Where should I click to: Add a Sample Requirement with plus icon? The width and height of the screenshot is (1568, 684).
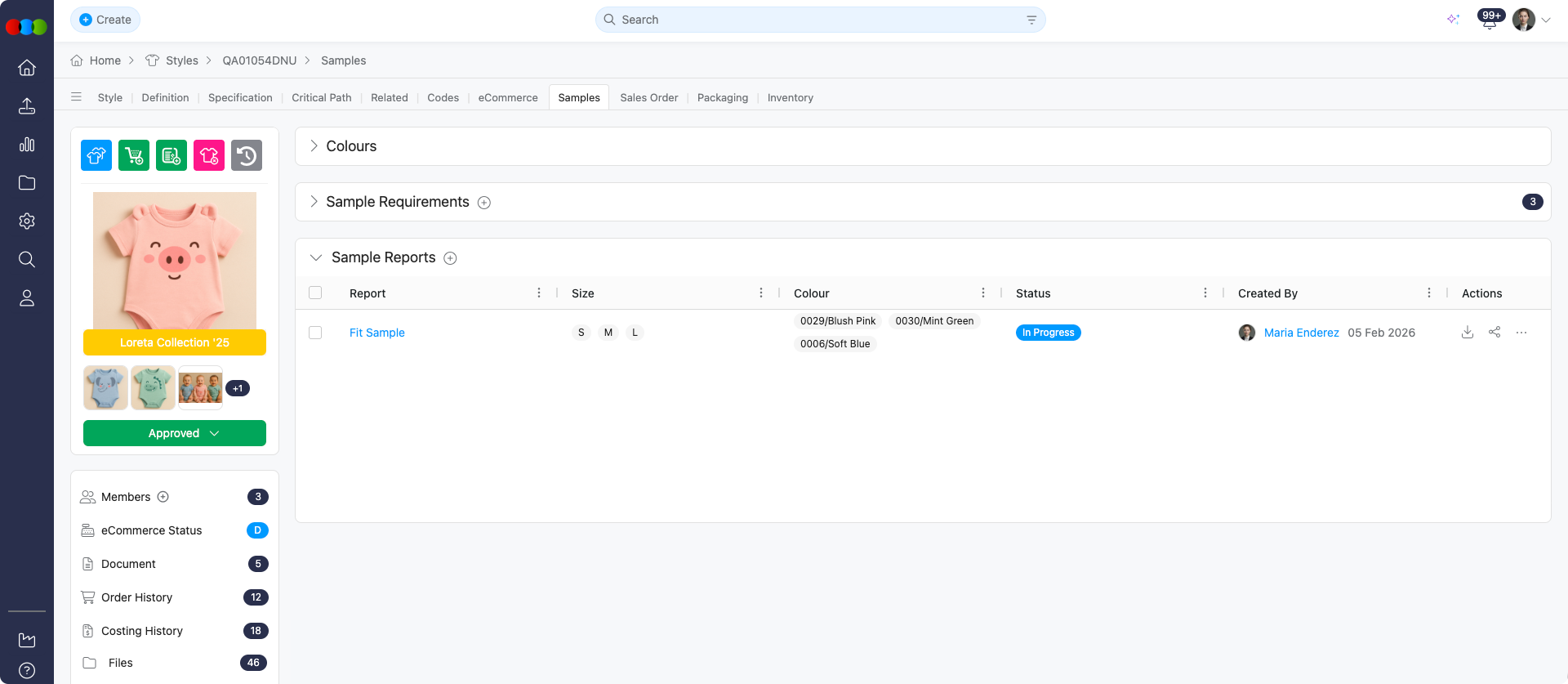484,203
